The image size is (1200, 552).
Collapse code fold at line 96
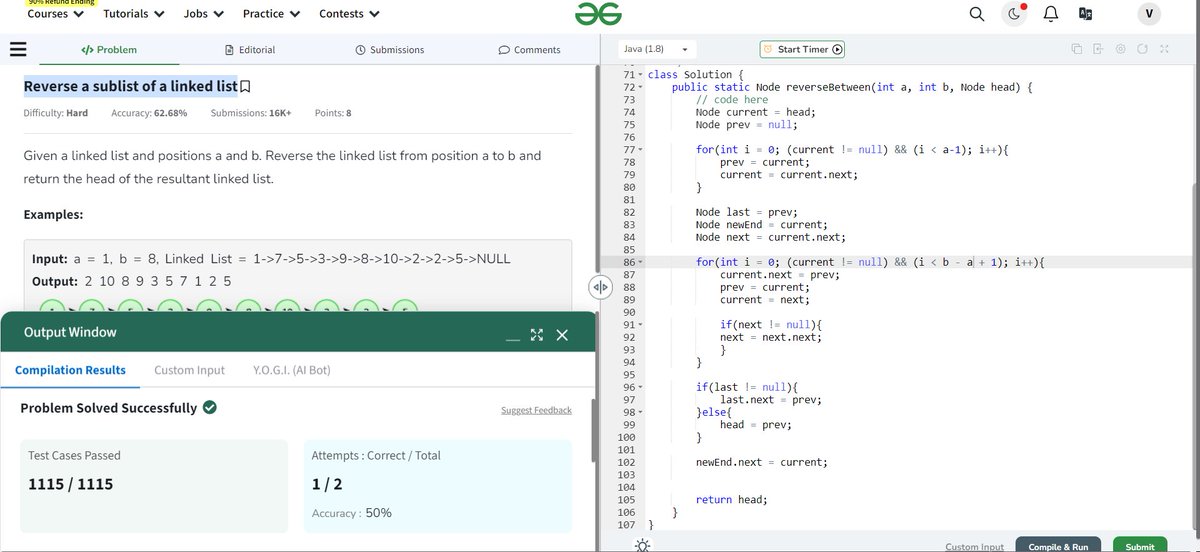click(x=641, y=387)
